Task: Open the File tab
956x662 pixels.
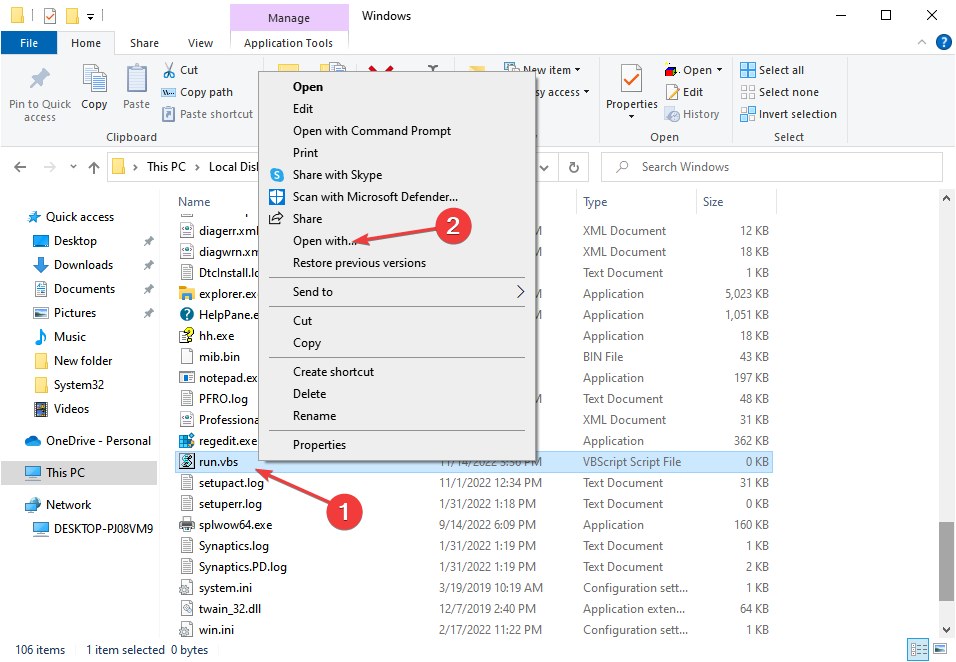Action: [29, 43]
